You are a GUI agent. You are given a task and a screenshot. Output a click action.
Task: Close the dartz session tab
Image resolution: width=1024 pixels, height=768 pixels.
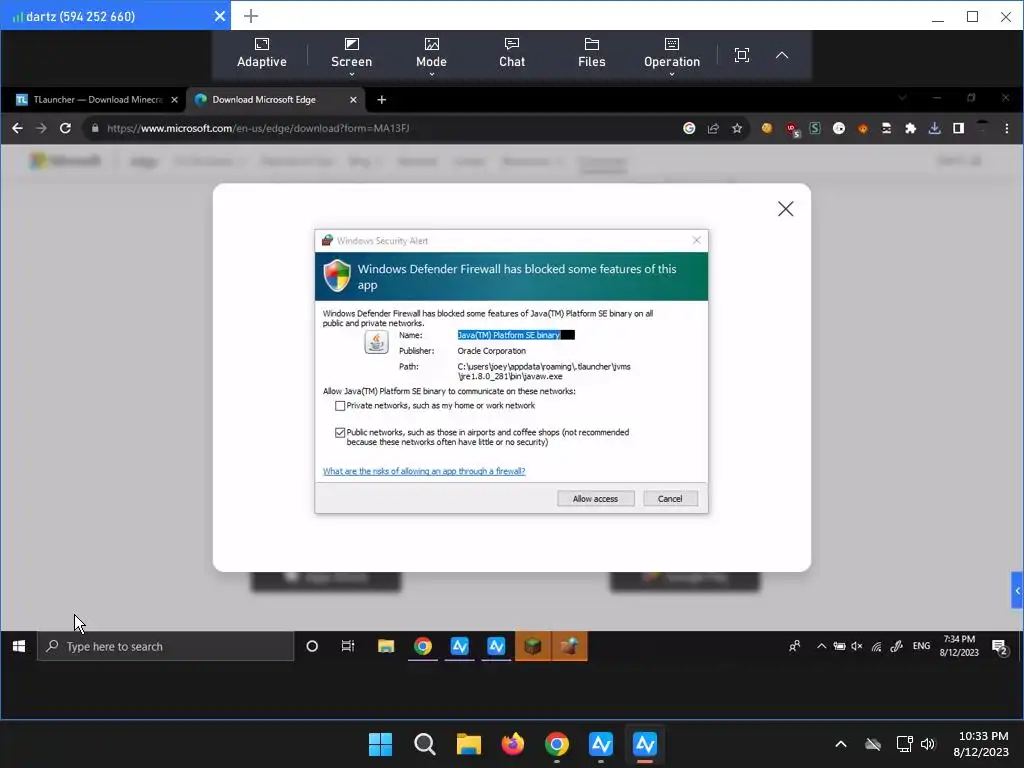tap(220, 16)
